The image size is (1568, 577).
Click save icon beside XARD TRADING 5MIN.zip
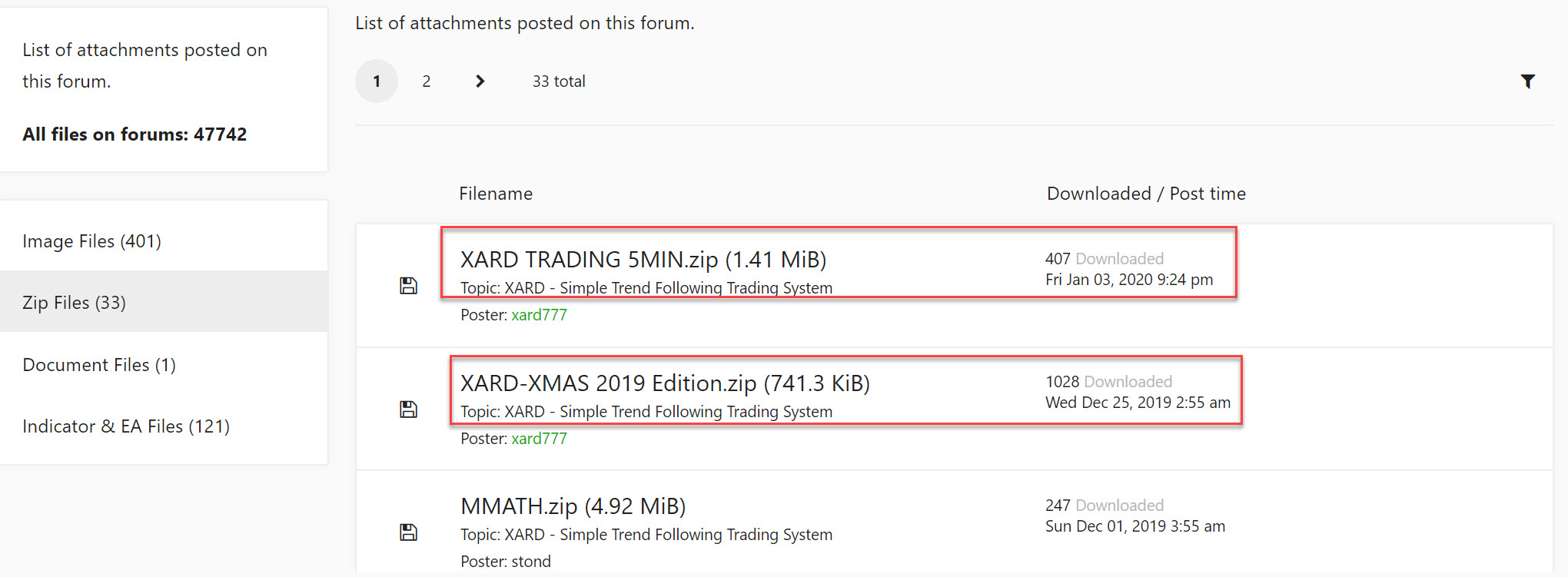(409, 286)
